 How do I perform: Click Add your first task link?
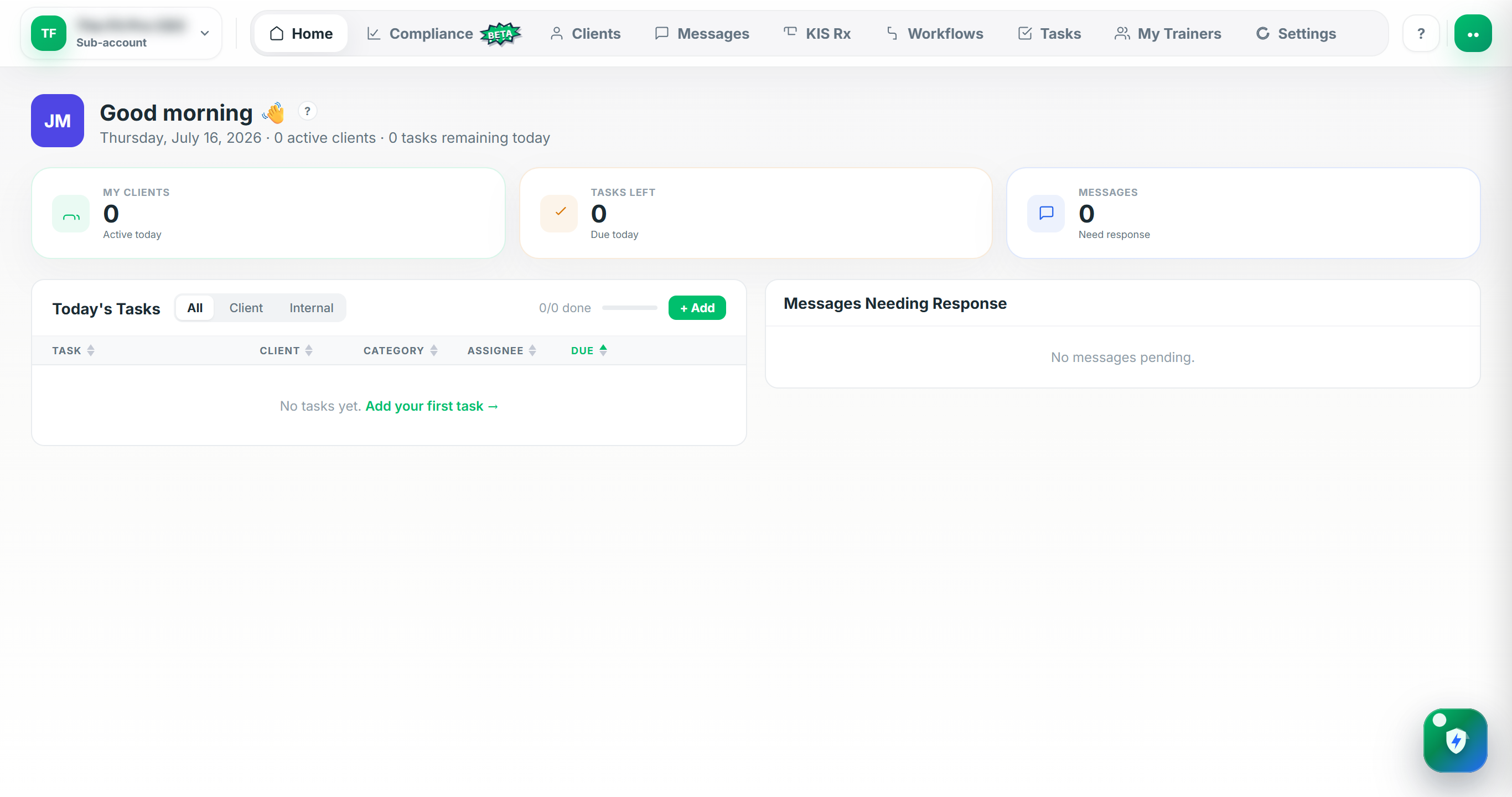(x=432, y=406)
